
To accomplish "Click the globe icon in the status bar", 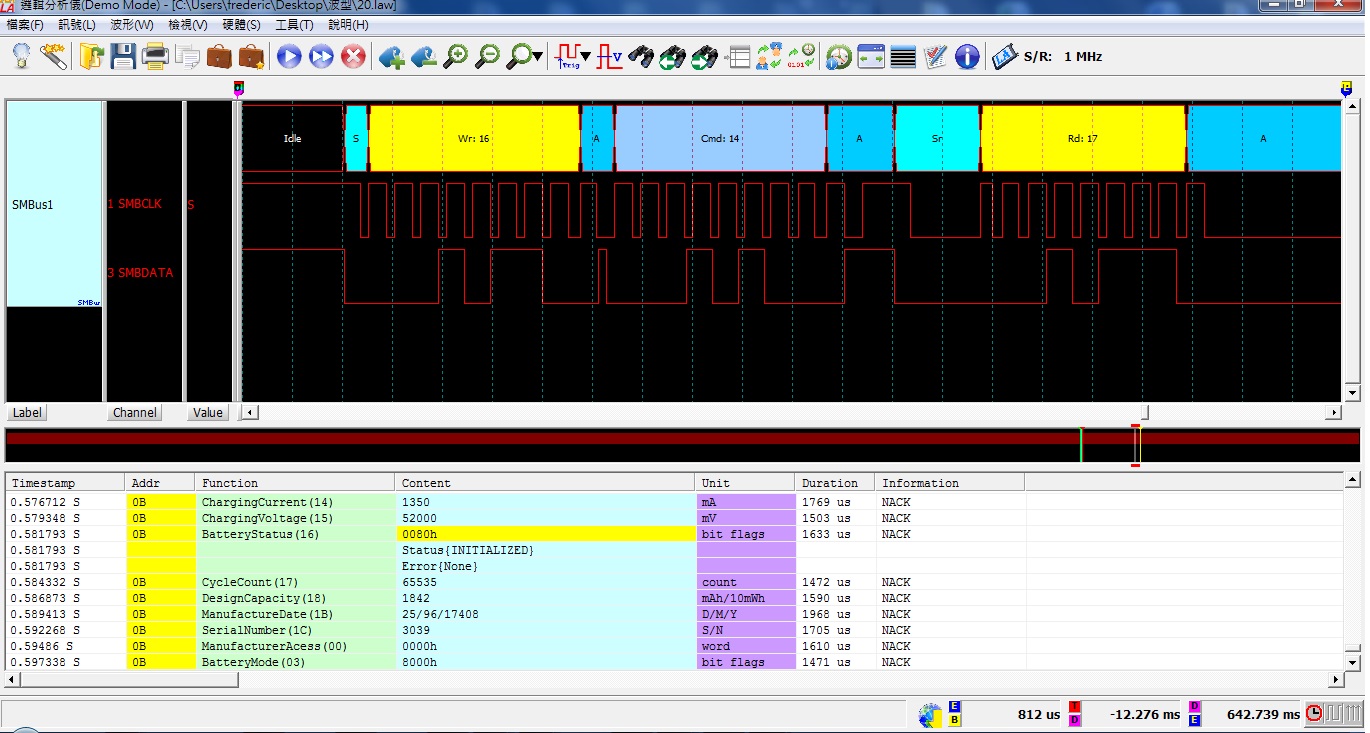I will pos(930,714).
